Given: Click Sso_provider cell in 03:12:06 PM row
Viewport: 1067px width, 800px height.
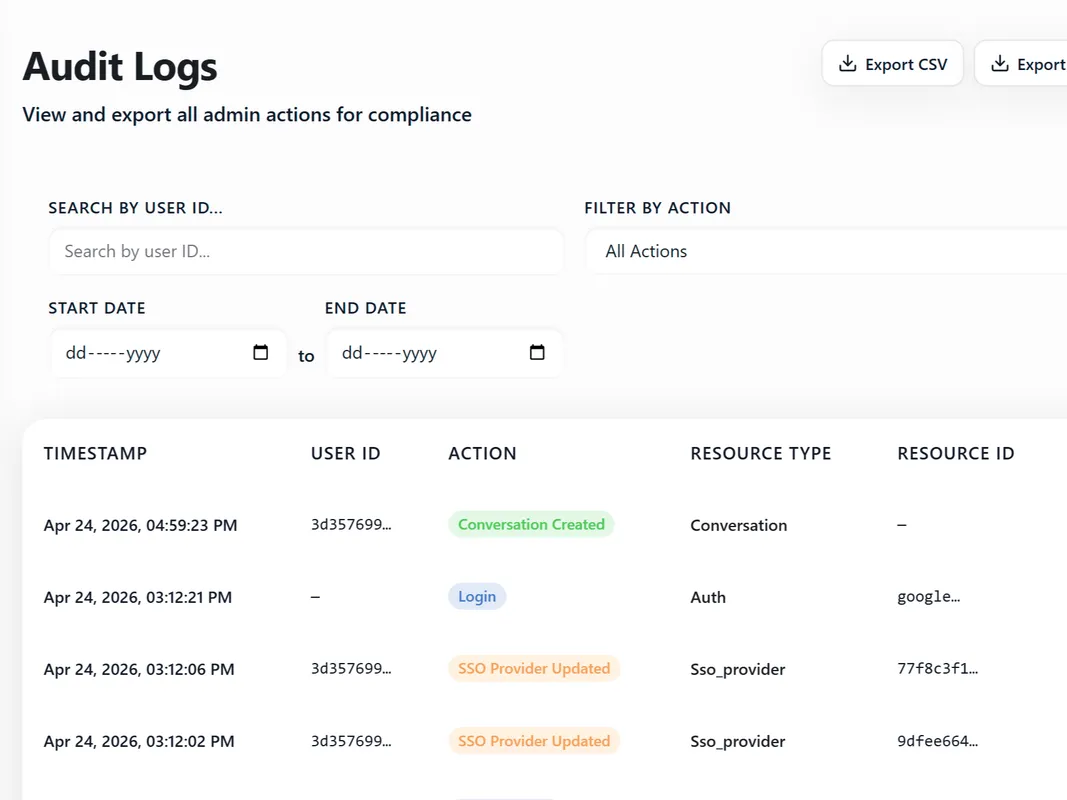Looking at the screenshot, I should tap(738, 669).
